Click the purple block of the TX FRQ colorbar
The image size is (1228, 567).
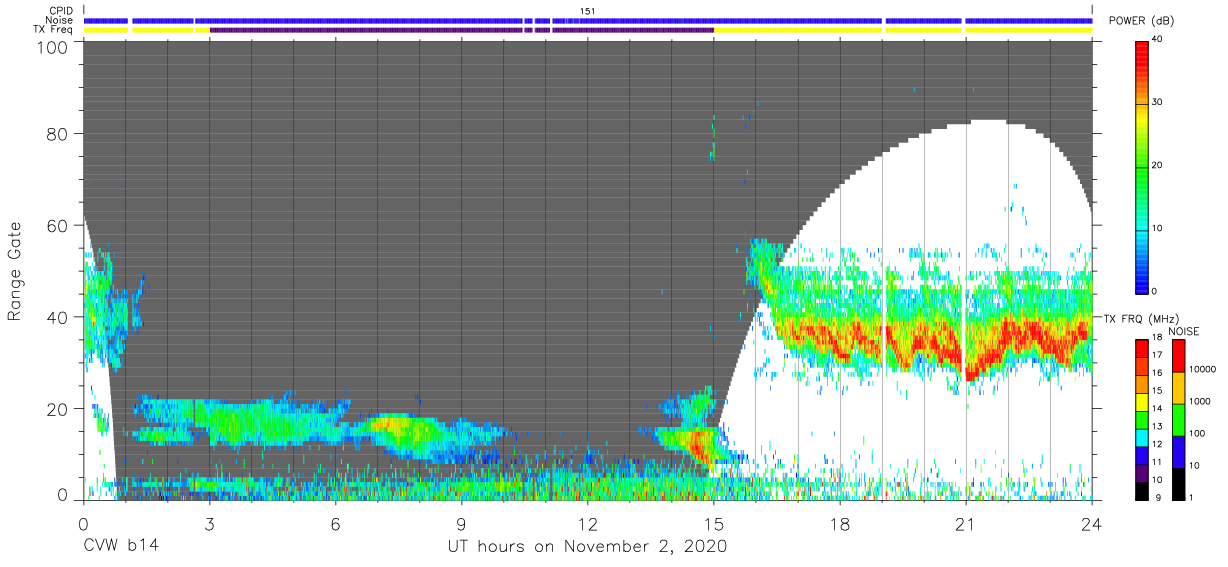coord(1142,471)
